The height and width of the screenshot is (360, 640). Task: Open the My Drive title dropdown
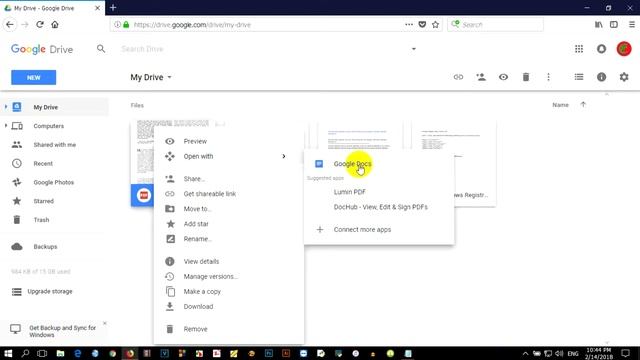[x=151, y=77]
